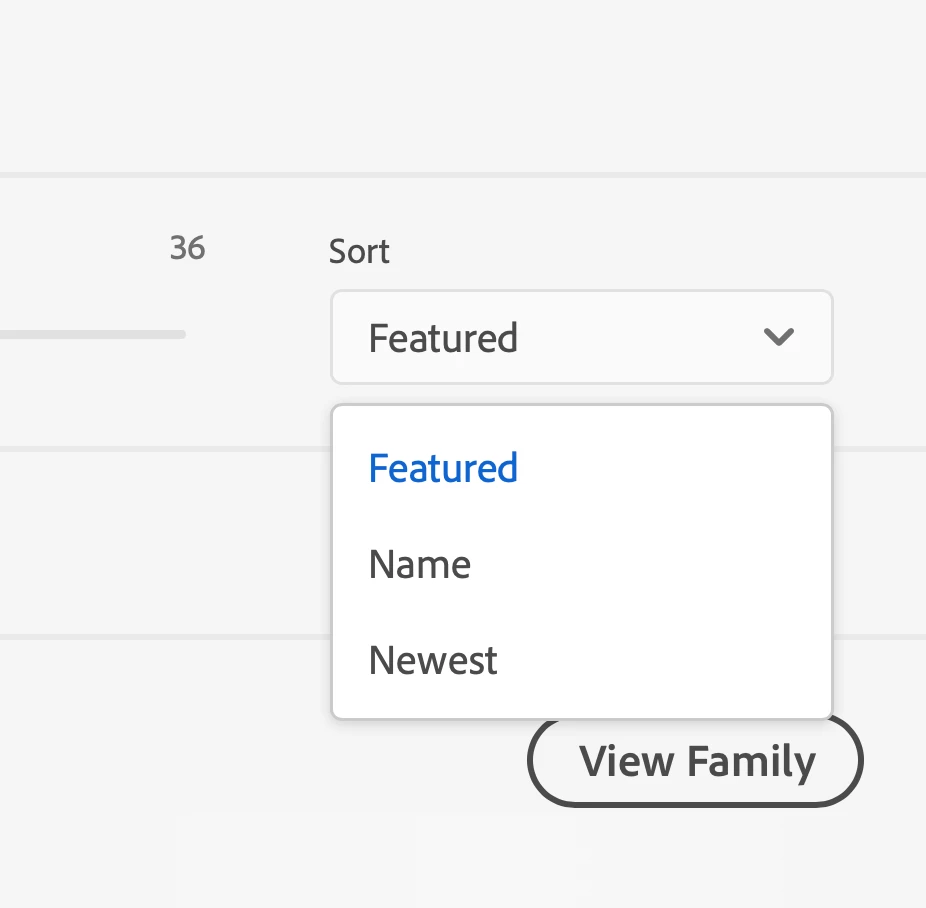Sort fonts by Newest
Screen dimensions: 926x908
pyautogui.click(x=433, y=661)
